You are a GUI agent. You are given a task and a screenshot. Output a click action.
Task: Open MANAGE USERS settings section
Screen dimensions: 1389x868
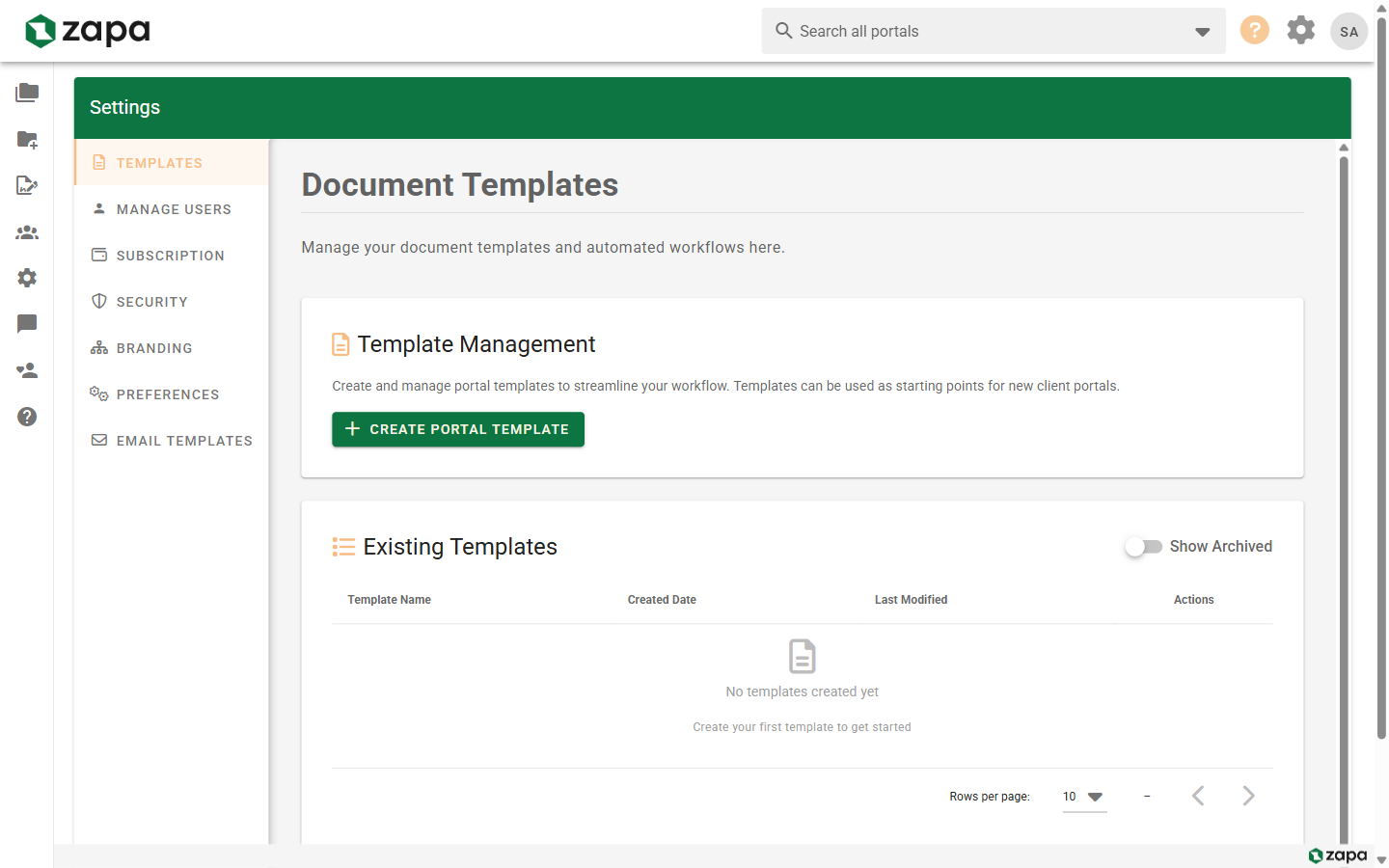pyautogui.click(x=172, y=208)
